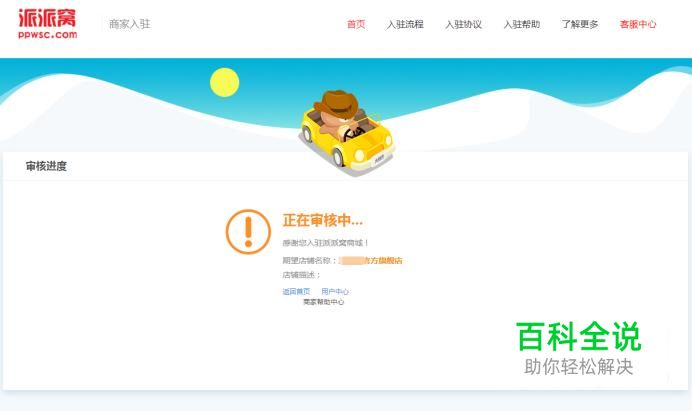Click the orange 官方旗舰店 store name
This screenshot has width=692, height=411.
click(x=382, y=260)
